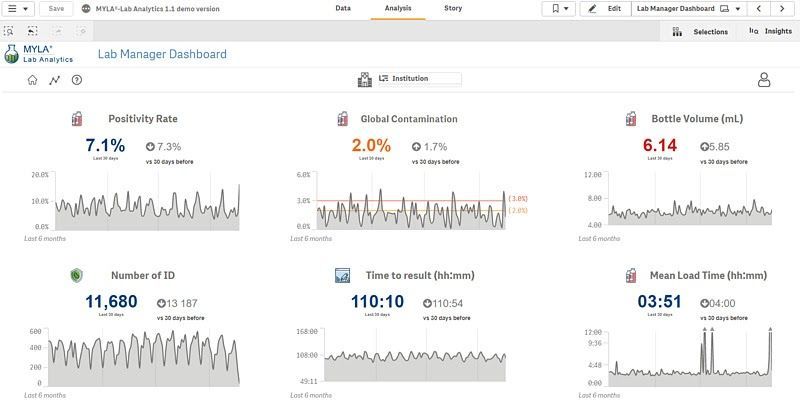Switch to the Story tab

tap(453, 8)
